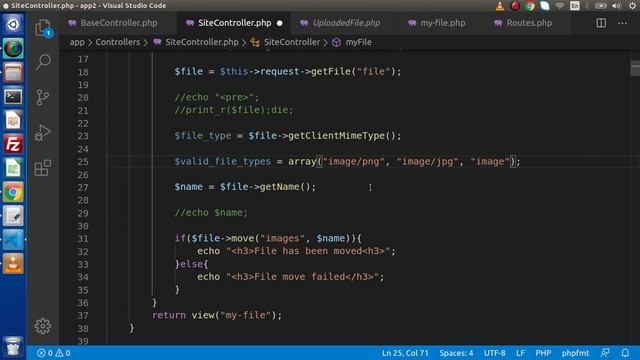This screenshot has height=360, width=640.
Task: Open the editor More Actions menu
Action: [x=622, y=23]
